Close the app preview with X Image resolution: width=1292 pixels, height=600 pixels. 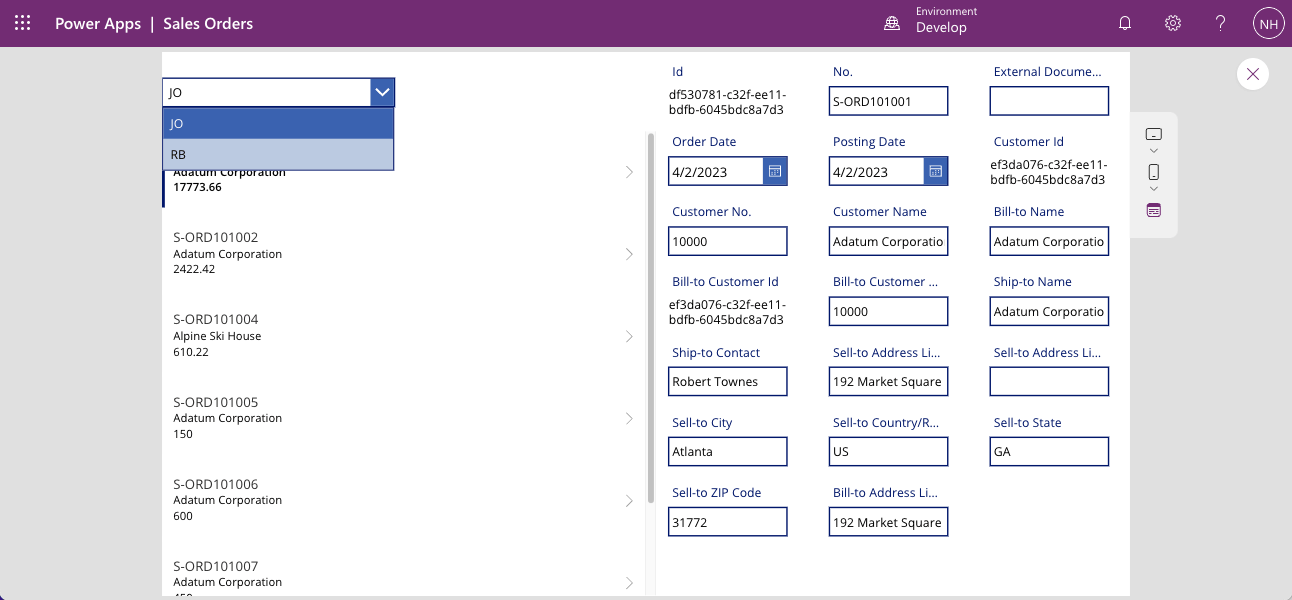pyautogui.click(x=1253, y=74)
